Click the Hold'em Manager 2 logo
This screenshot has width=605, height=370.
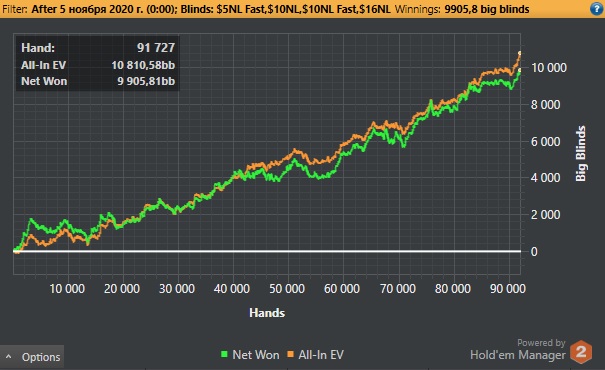581,351
